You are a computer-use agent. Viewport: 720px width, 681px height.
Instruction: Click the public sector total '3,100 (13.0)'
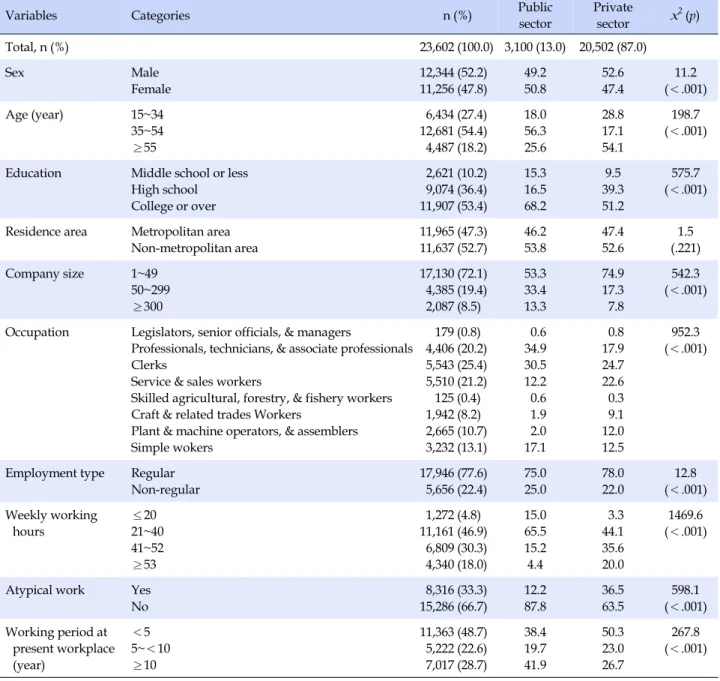[x=535, y=47]
